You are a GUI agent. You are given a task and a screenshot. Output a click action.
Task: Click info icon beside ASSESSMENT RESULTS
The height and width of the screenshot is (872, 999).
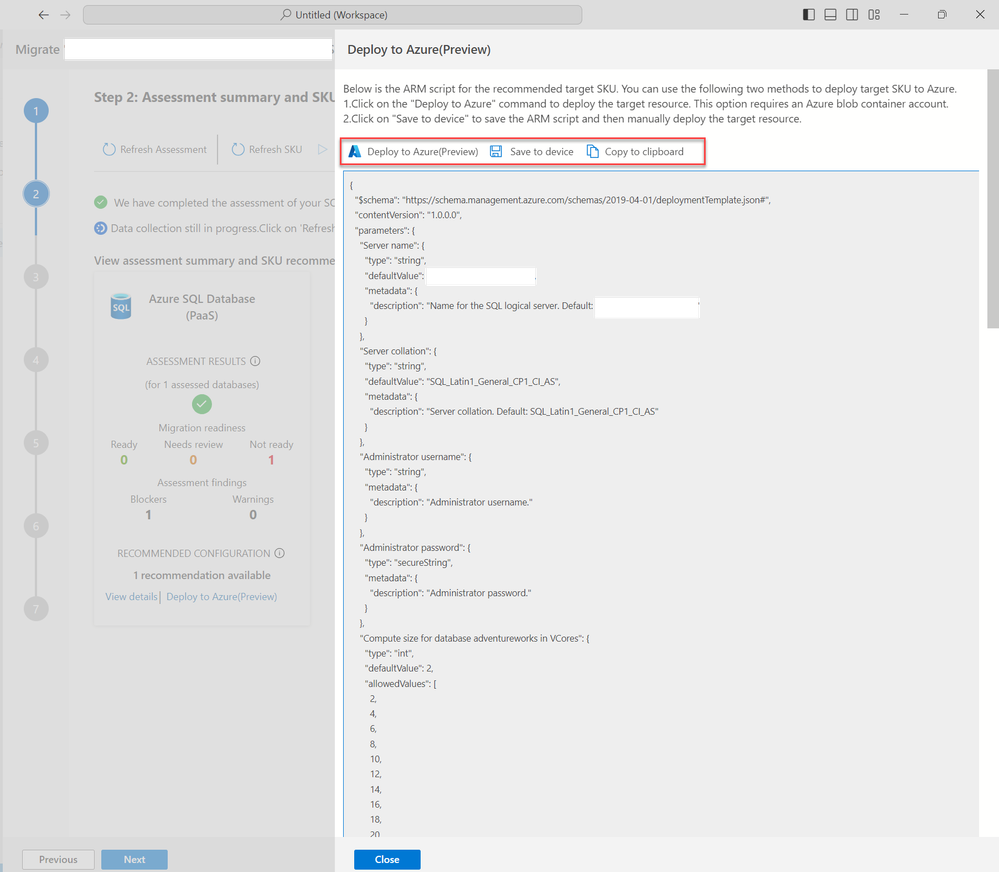pos(255,361)
